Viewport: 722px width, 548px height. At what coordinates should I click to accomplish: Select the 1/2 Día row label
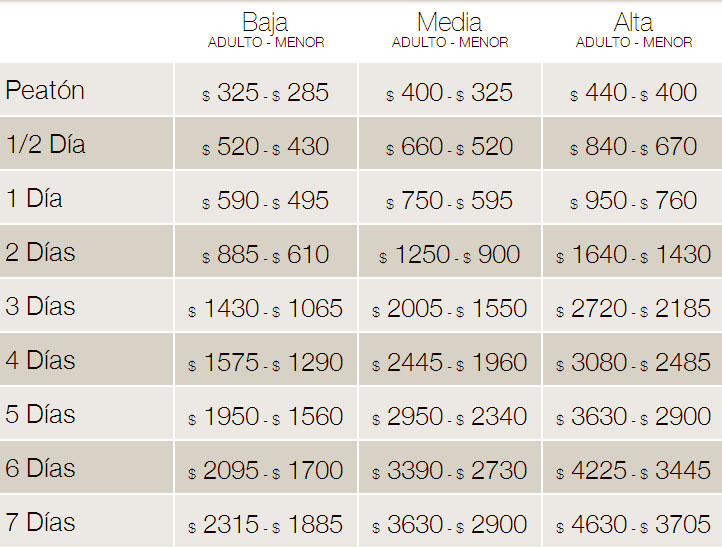pyautogui.click(x=46, y=145)
